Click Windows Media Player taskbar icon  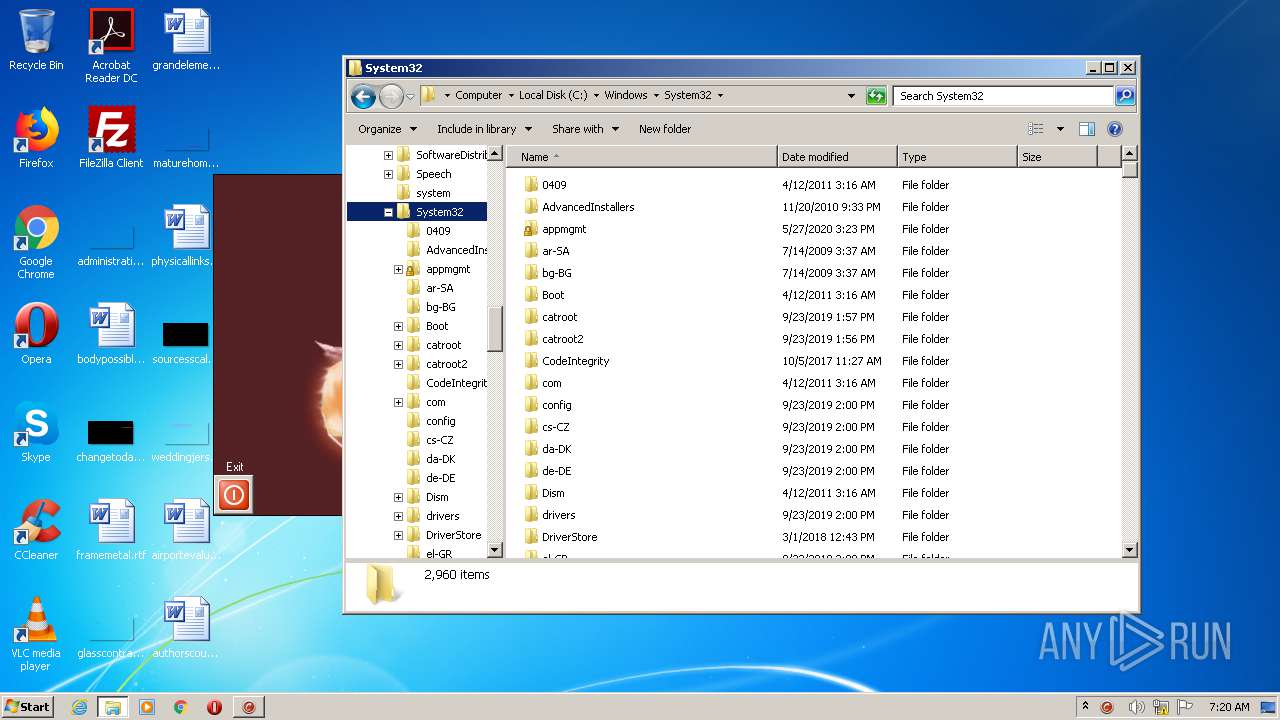147,707
